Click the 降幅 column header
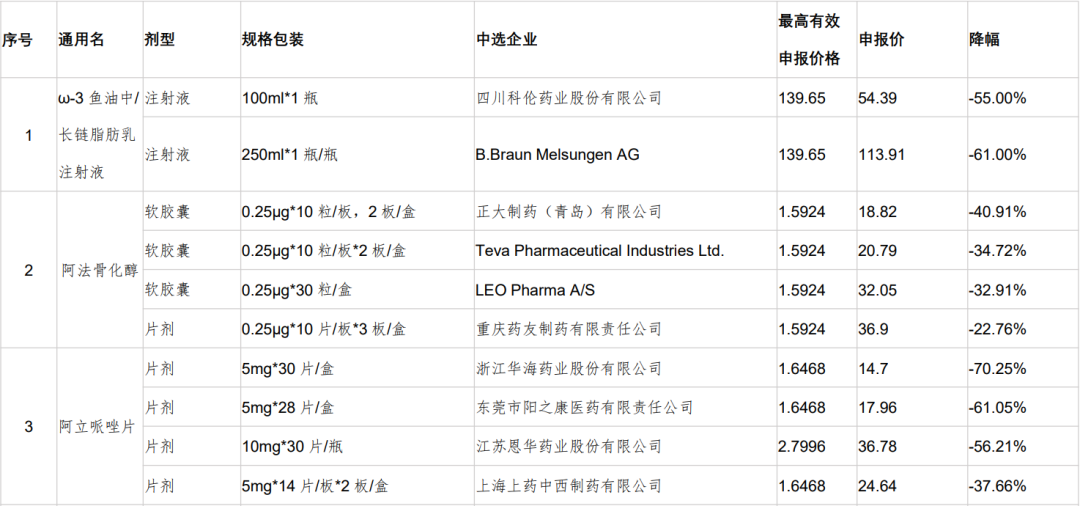The image size is (1080, 506). (985, 40)
